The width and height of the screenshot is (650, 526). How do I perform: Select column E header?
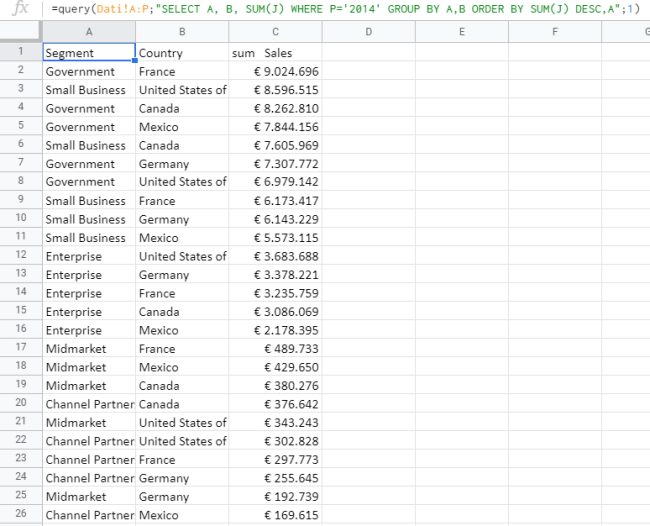(461, 32)
